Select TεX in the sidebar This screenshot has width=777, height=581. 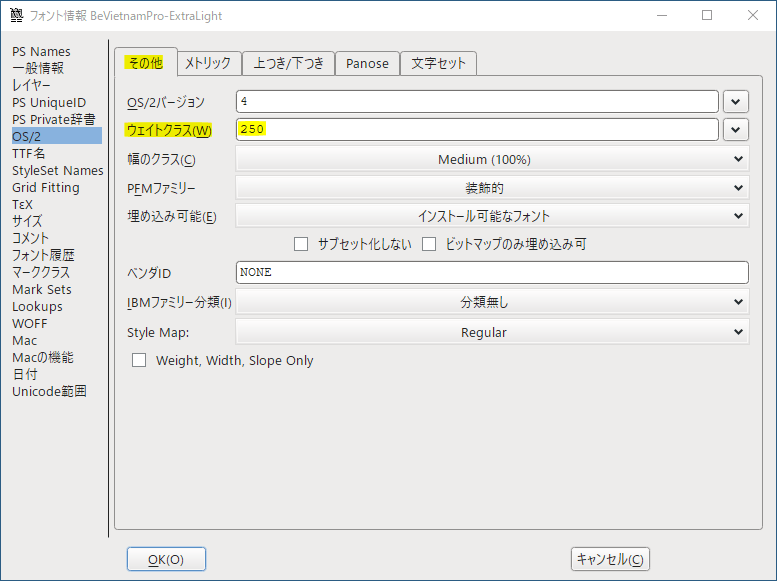click(22, 204)
